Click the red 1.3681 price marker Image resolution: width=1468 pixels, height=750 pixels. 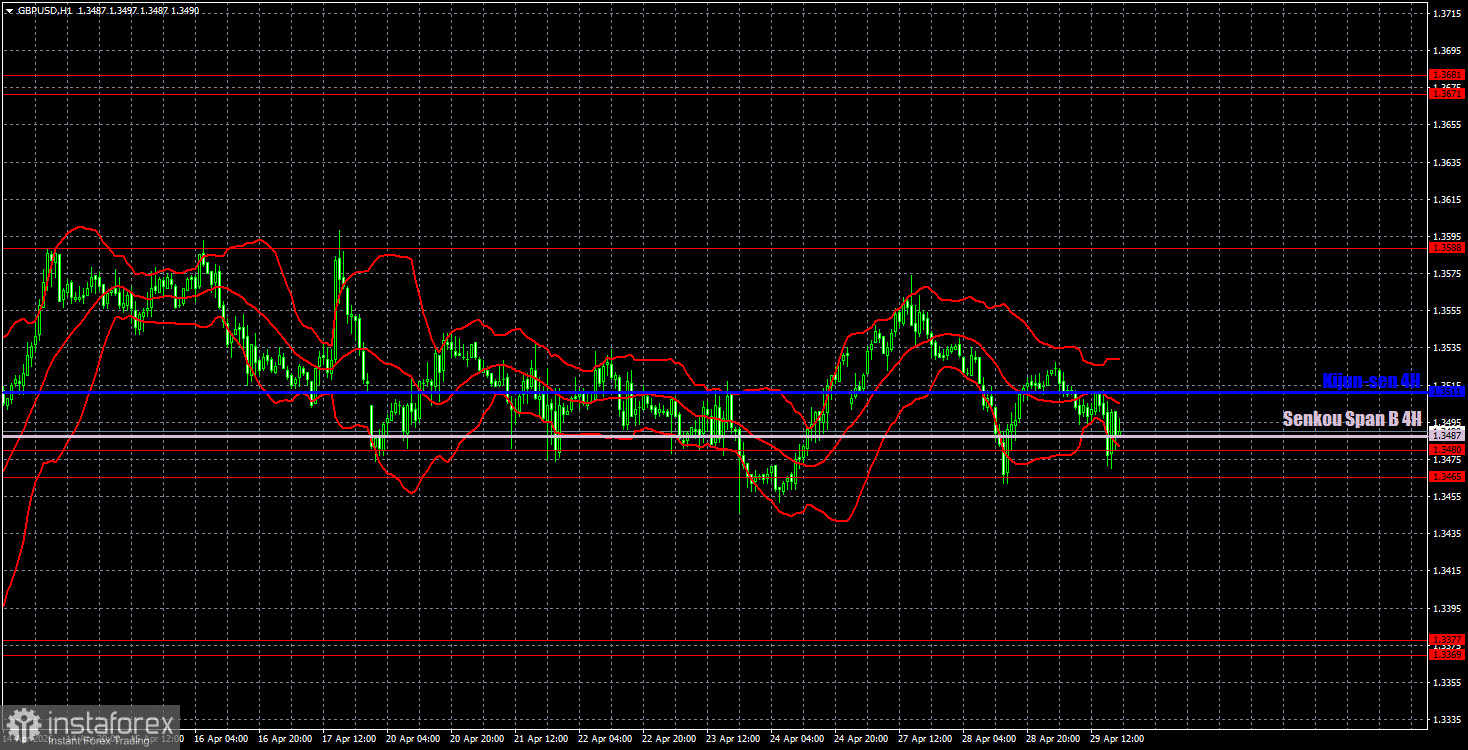tap(1447, 73)
